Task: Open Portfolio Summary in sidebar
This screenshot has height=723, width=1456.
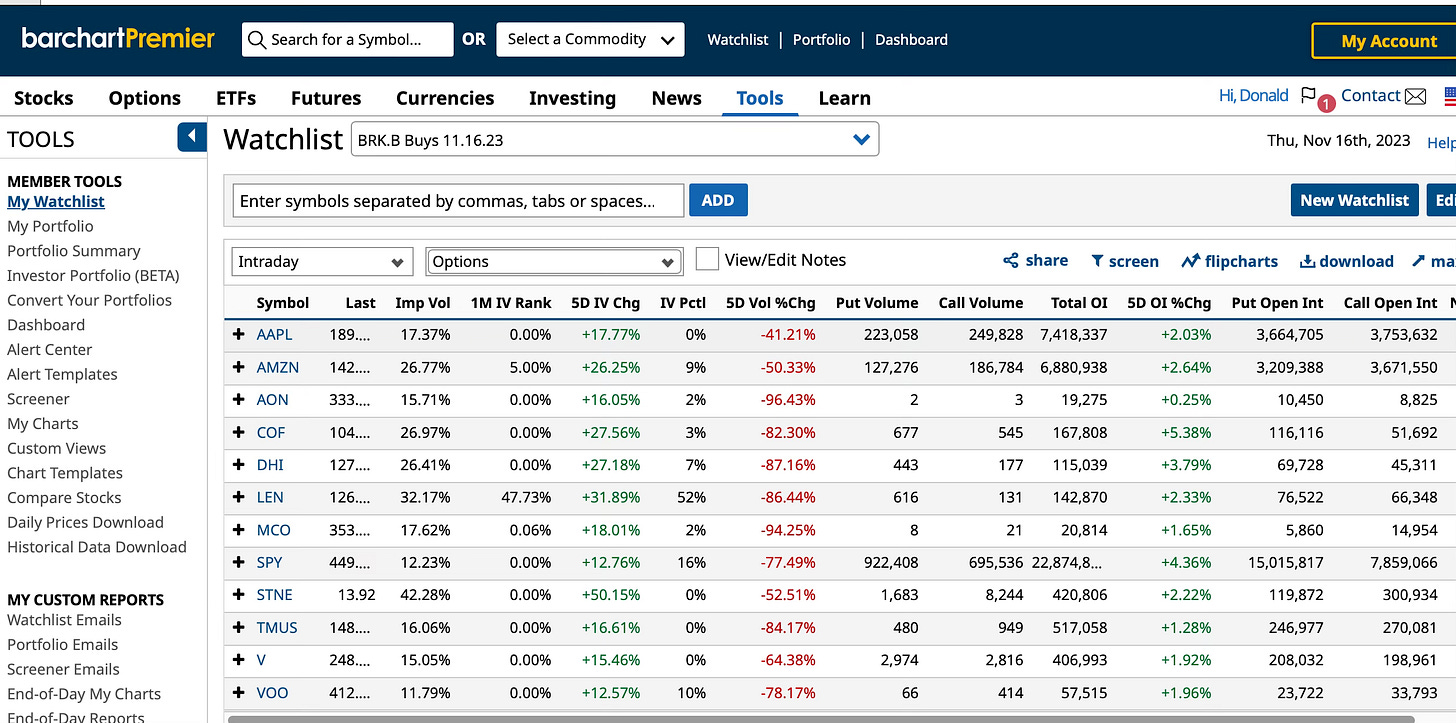Action: click(x=74, y=251)
